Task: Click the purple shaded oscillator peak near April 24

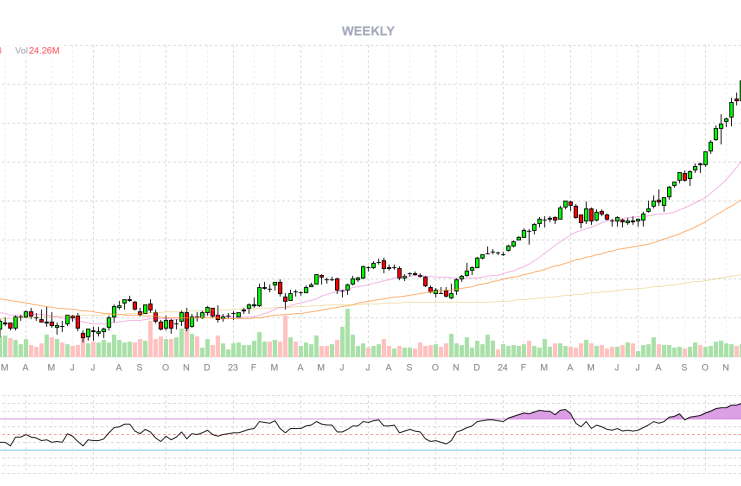Action: (x=560, y=413)
